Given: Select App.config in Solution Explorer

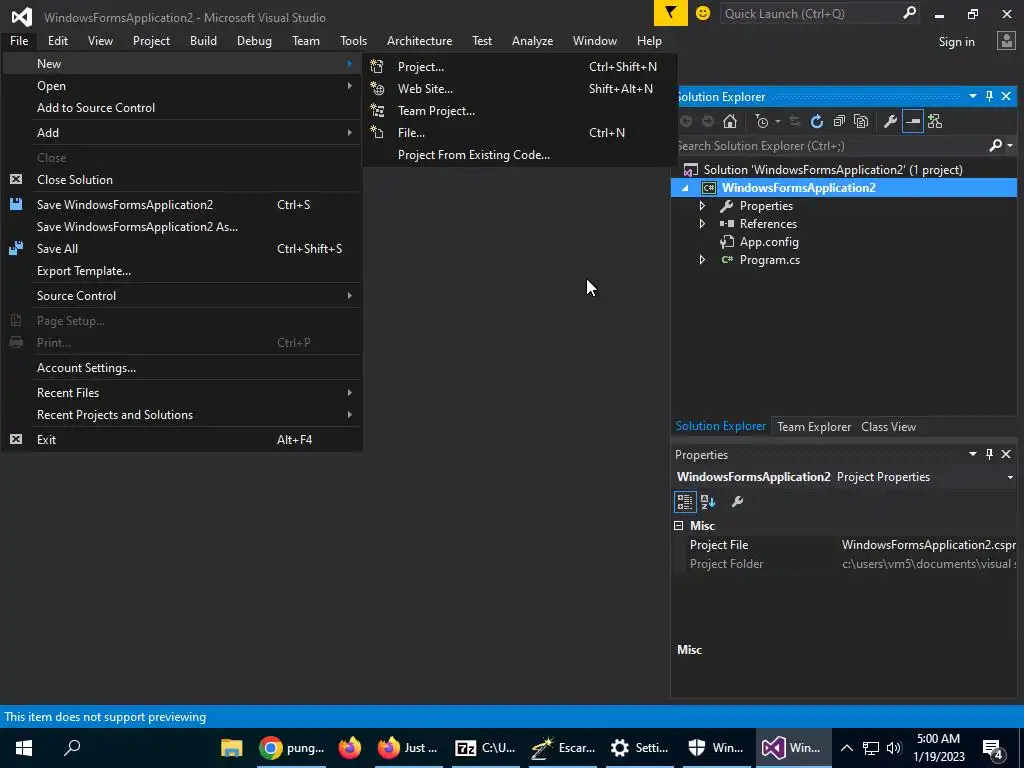Looking at the screenshot, I should coord(769,242).
